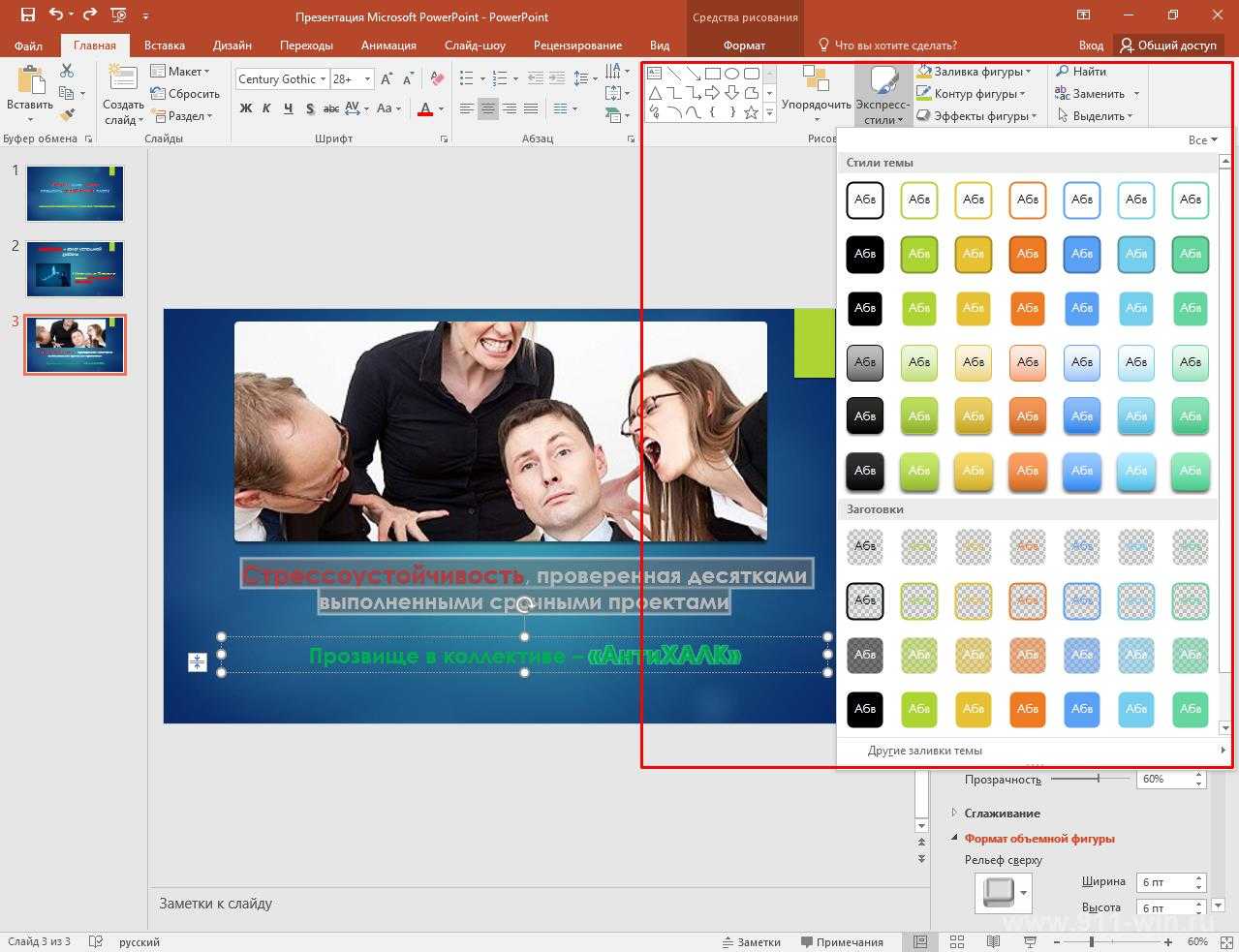Click Примечания comments button in status bar

[x=841, y=941]
